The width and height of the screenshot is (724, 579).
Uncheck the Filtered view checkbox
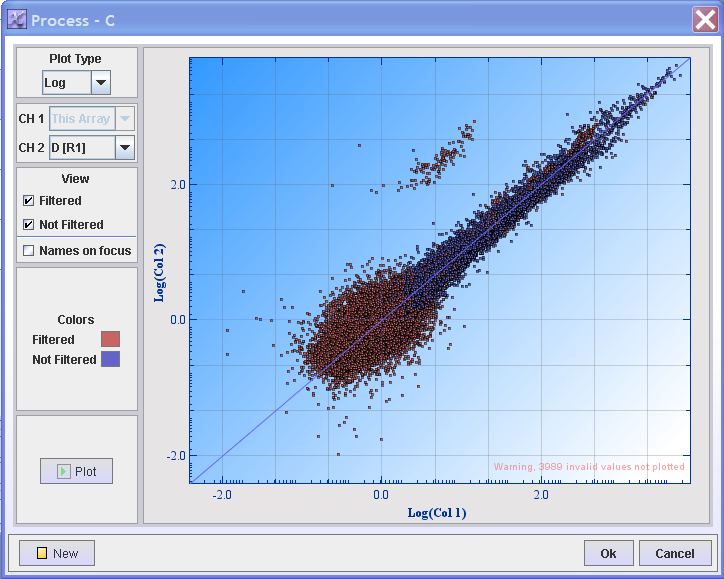click(29, 200)
